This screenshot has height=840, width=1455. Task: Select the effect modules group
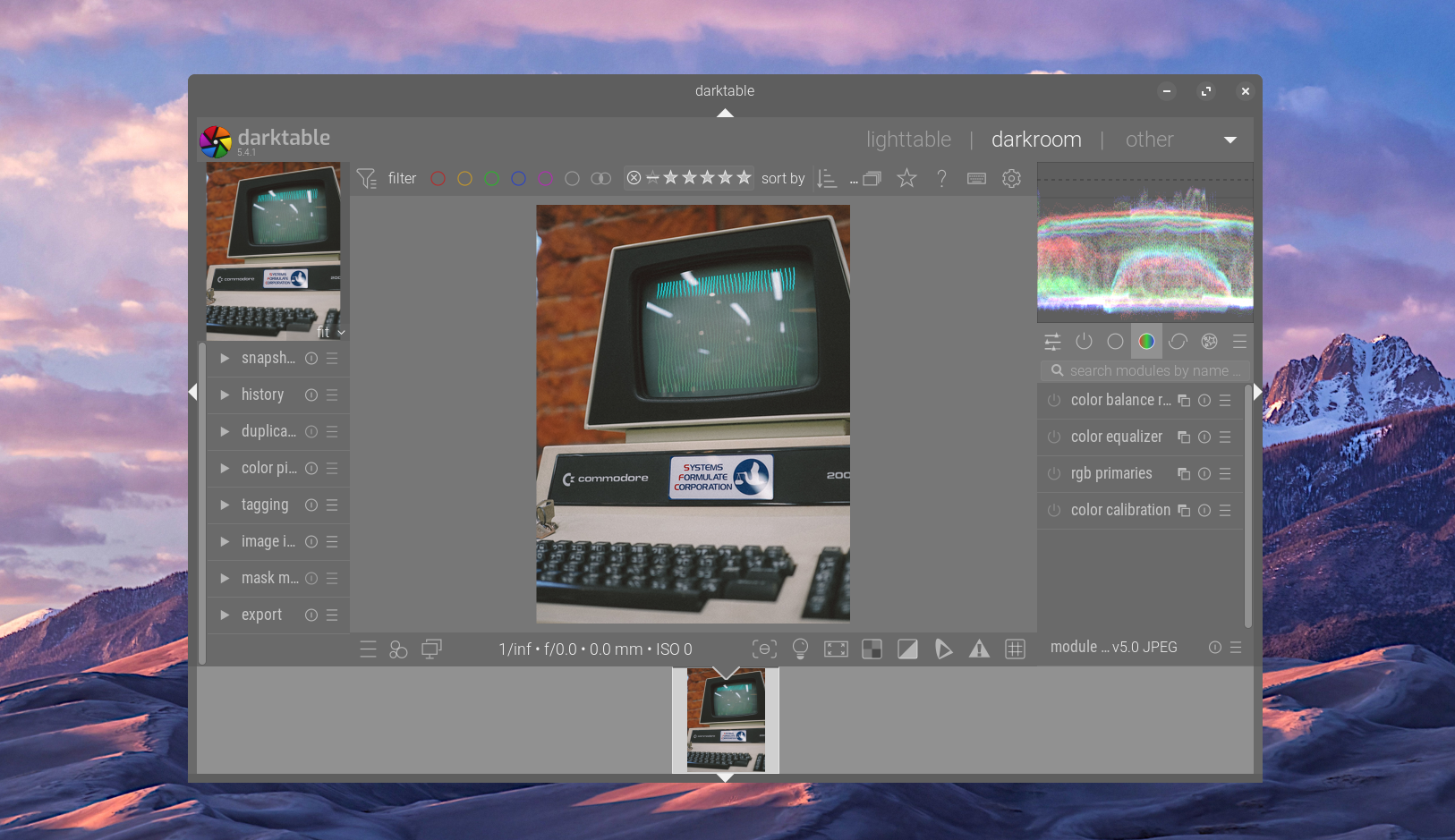click(1209, 342)
